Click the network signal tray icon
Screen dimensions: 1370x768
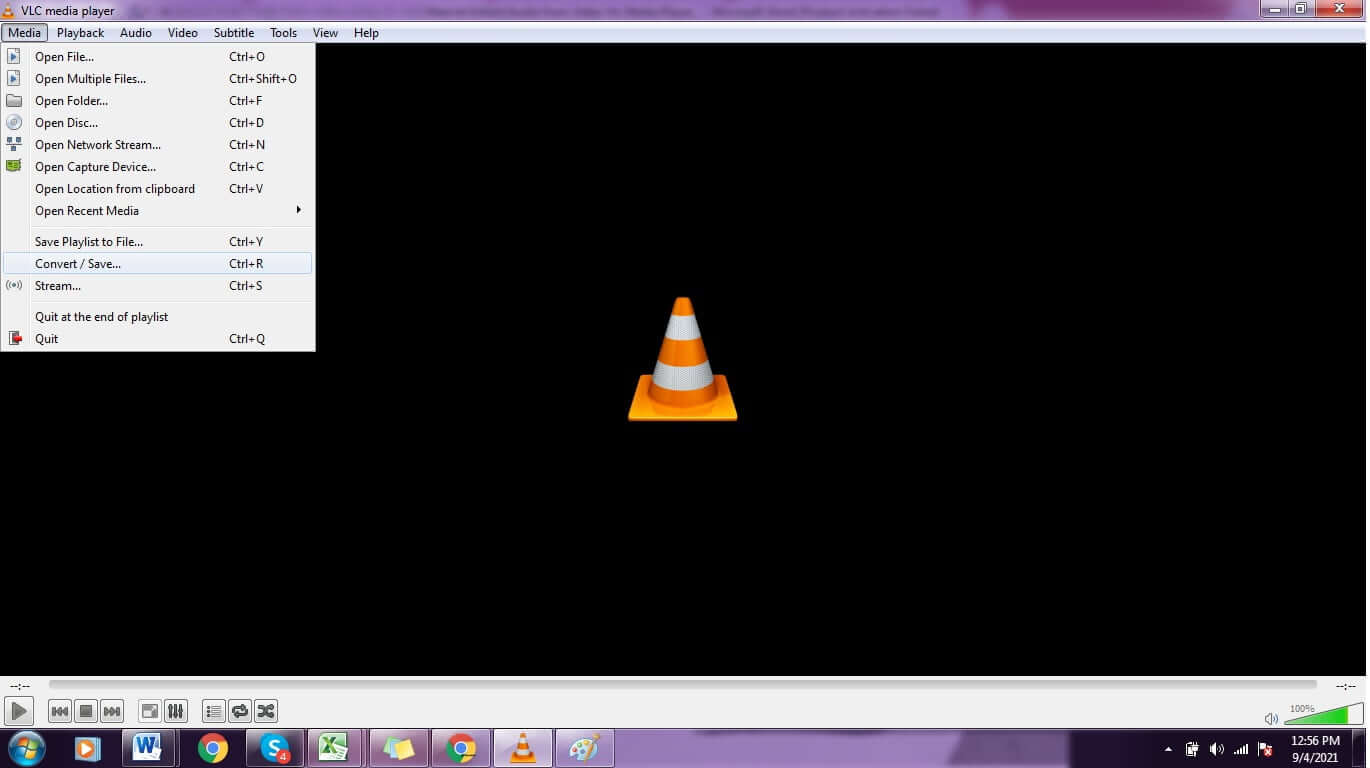point(1241,749)
